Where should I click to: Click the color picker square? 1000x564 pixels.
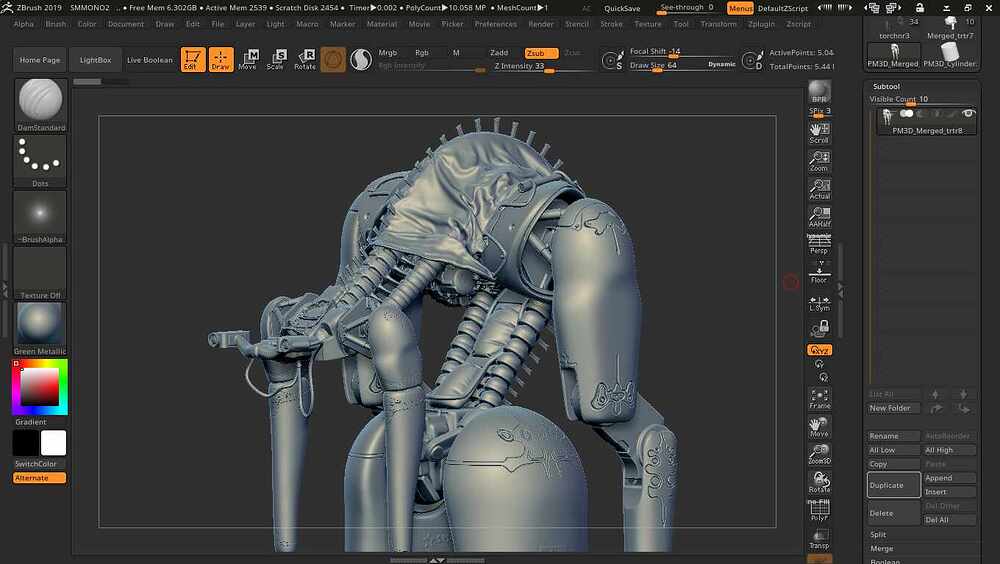(x=40, y=387)
